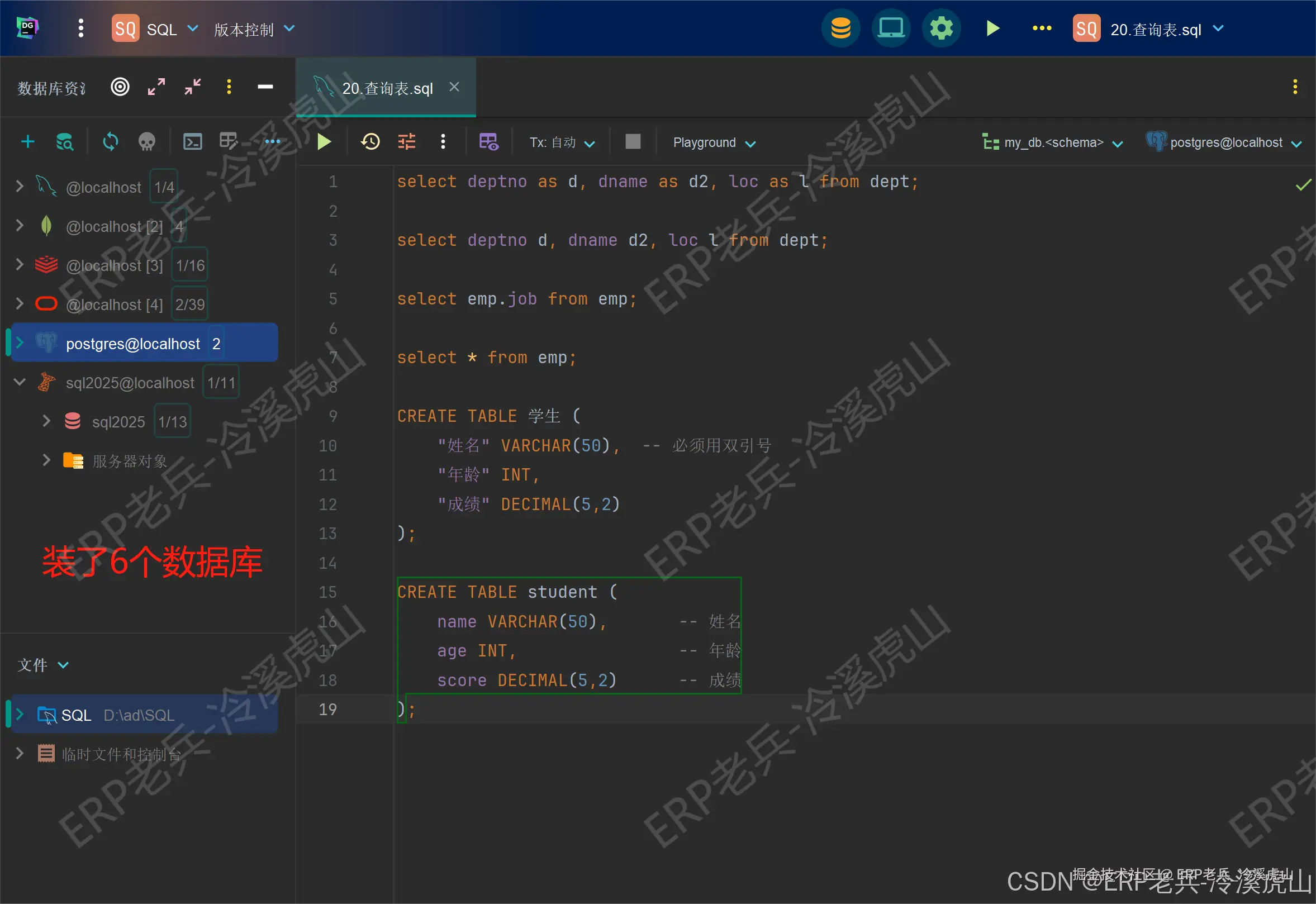Open the query console icon
The height and width of the screenshot is (904, 1316).
(192, 141)
